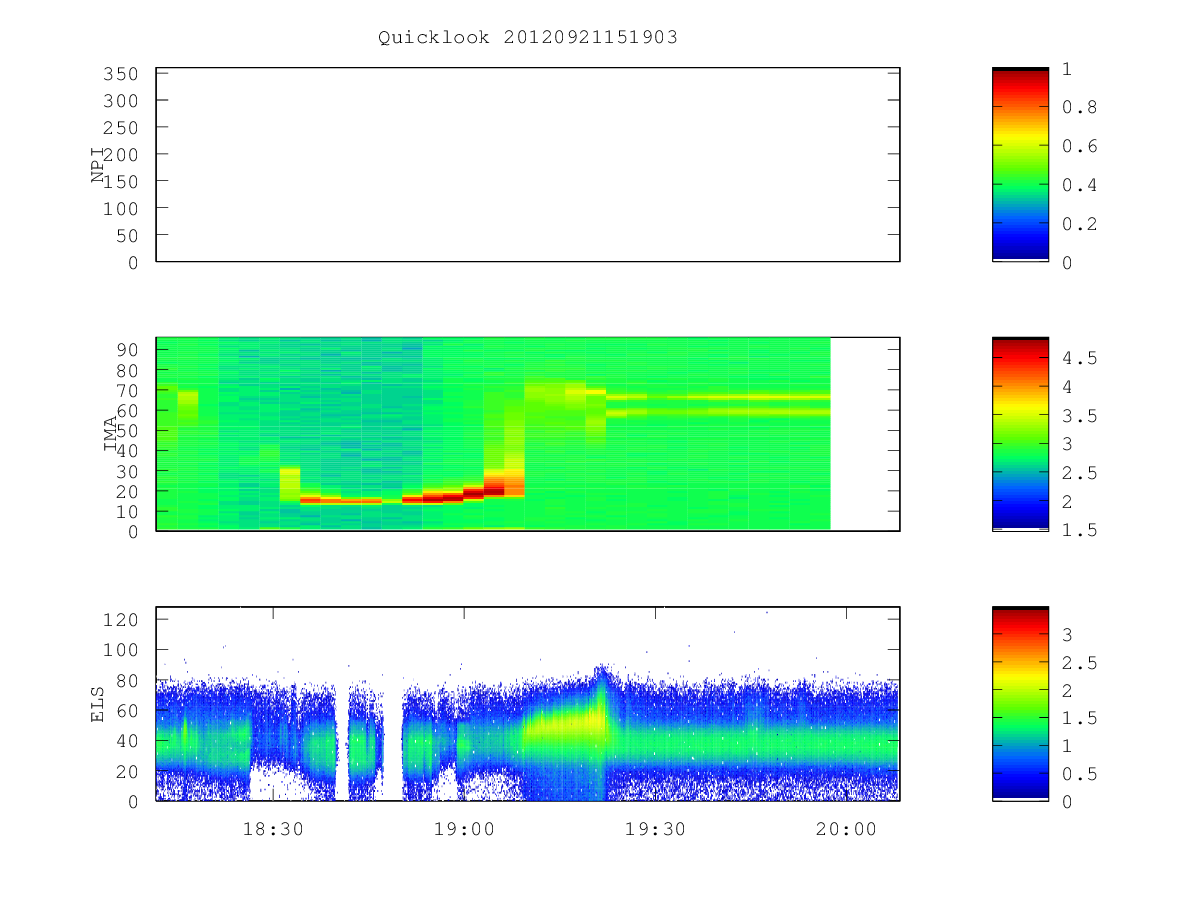Image resolution: width=1200 pixels, height=900 pixels.
Task: Click the 4.5 label on IMA colorbar
Action: point(1079,357)
